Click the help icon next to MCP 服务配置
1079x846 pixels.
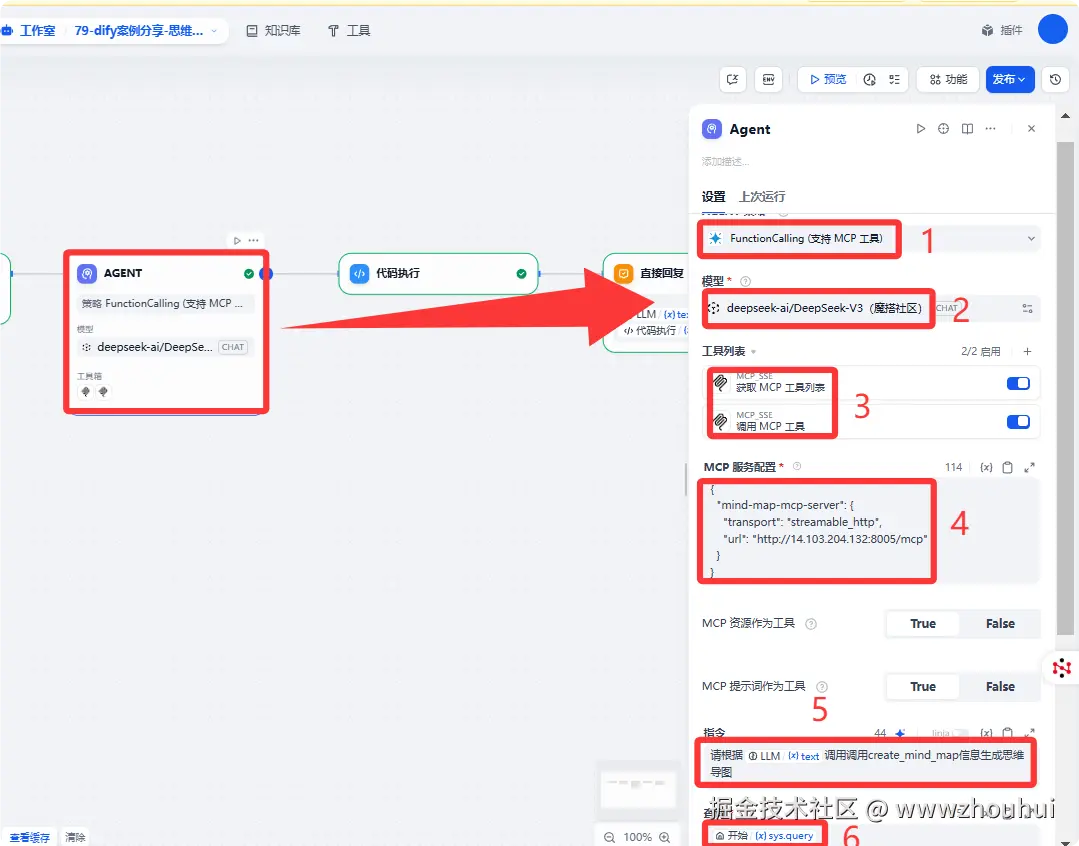pyautogui.click(x=797, y=466)
